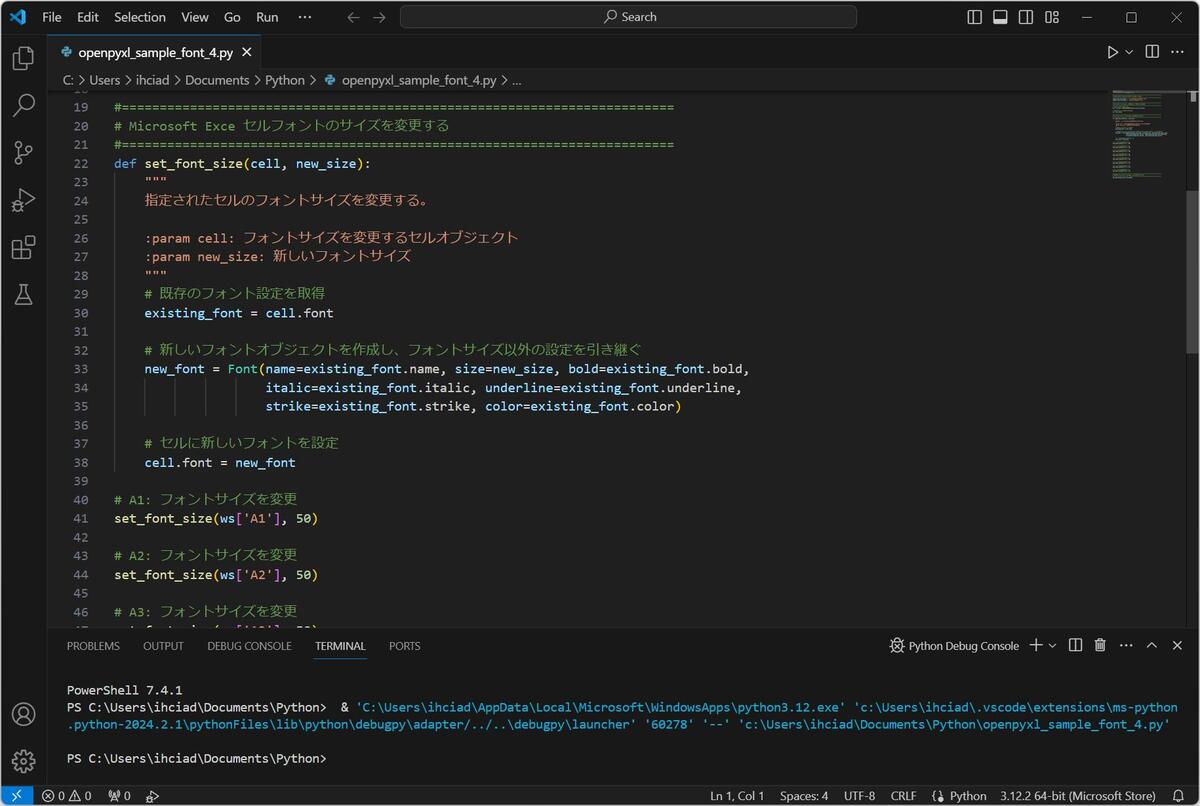Click the Search command center box
The width and height of the screenshot is (1200, 806).
[x=628, y=17]
